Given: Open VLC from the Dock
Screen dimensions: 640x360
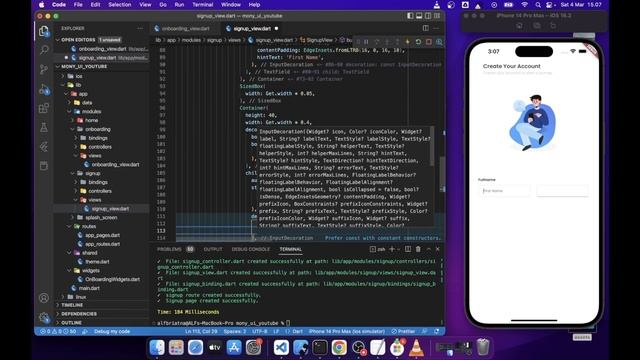Looking at the screenshot, I should [x=416, y=347].
